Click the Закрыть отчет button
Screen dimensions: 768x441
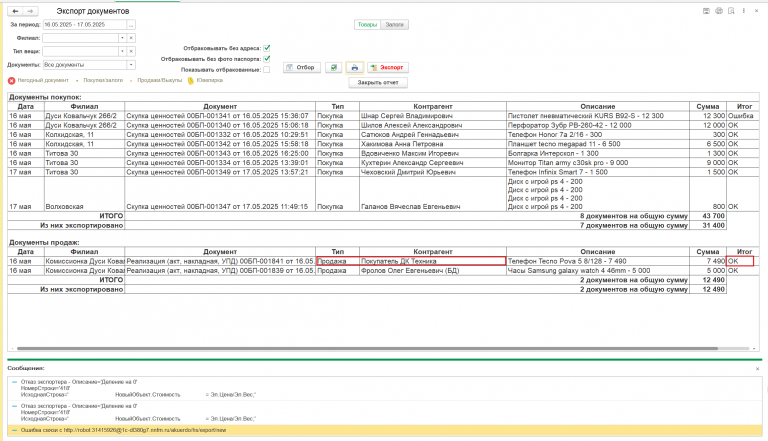pyautogui.click(x=378, y=82)
